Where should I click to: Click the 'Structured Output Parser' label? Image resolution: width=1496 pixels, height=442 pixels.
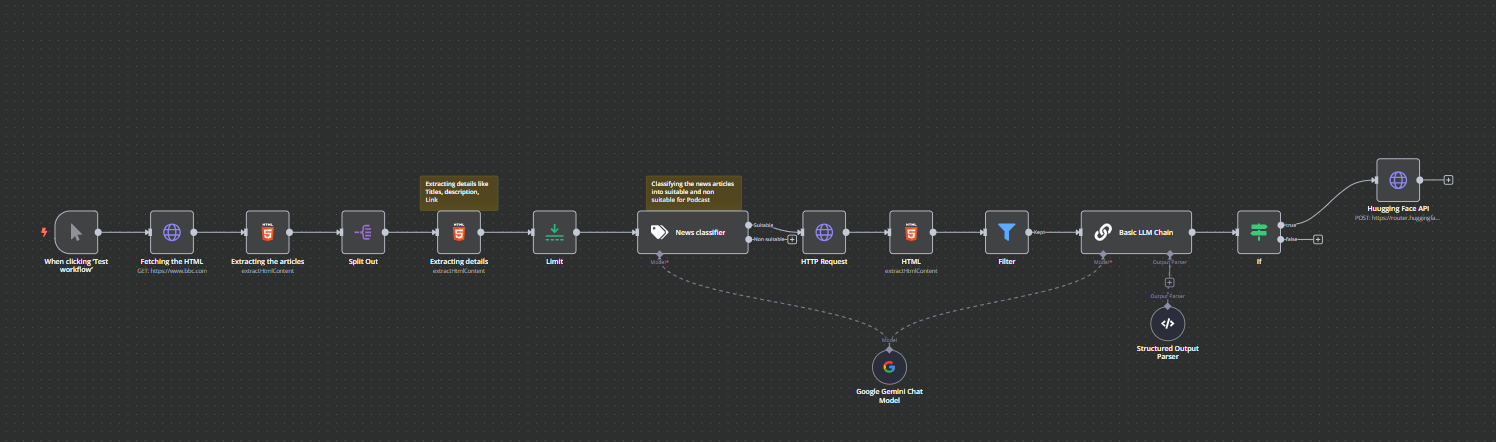coord(1167,351)
